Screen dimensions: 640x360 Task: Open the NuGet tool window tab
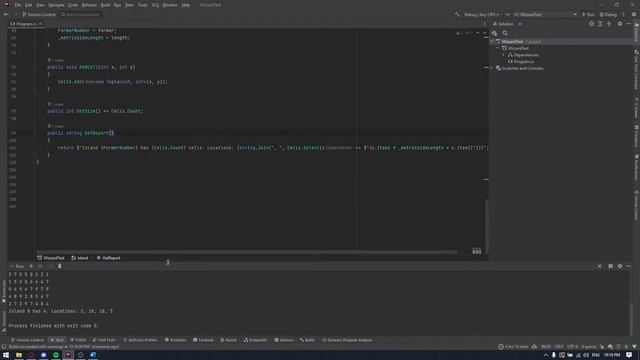tap(229, 340)
